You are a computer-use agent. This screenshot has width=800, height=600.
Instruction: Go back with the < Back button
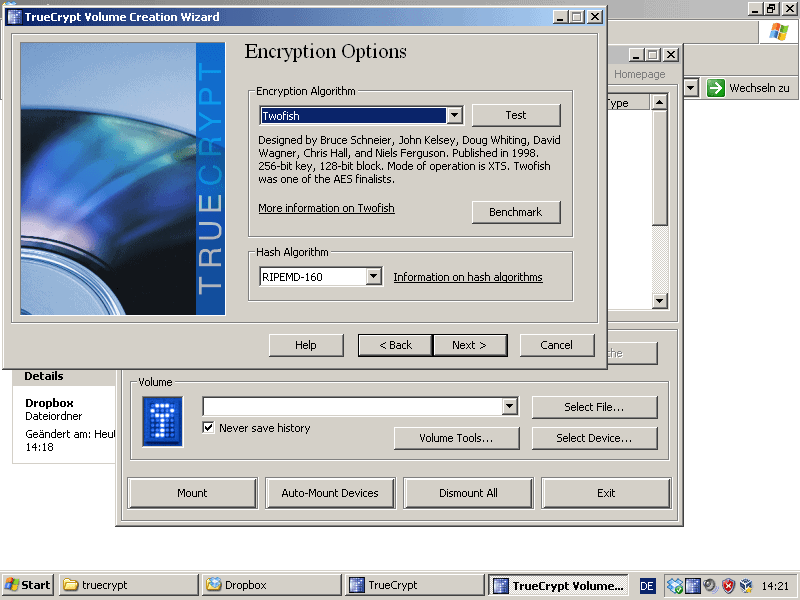click(x=395, y=345)
